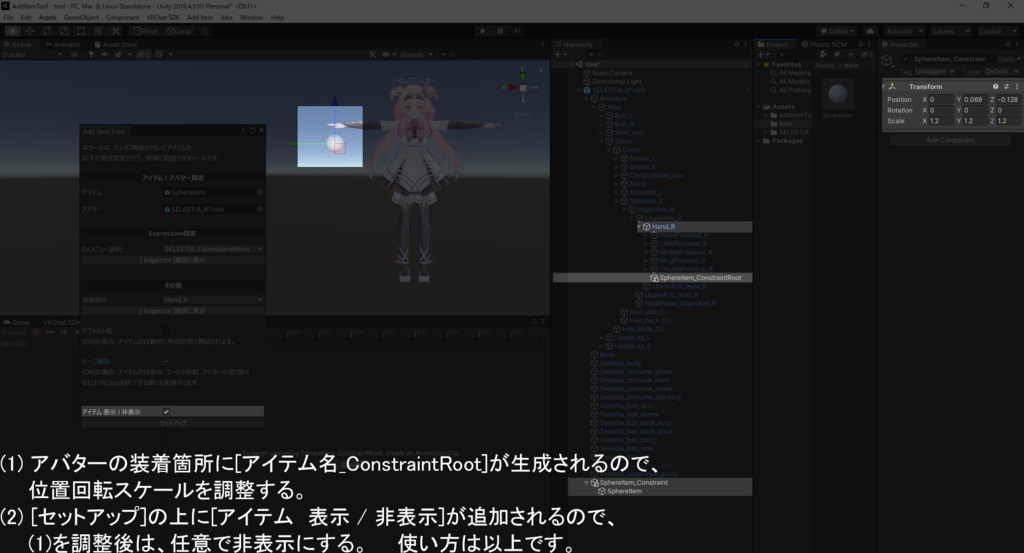This screenshot has width=1024, height=553.
Task: Click the セットアップ button
Action: 173,423
